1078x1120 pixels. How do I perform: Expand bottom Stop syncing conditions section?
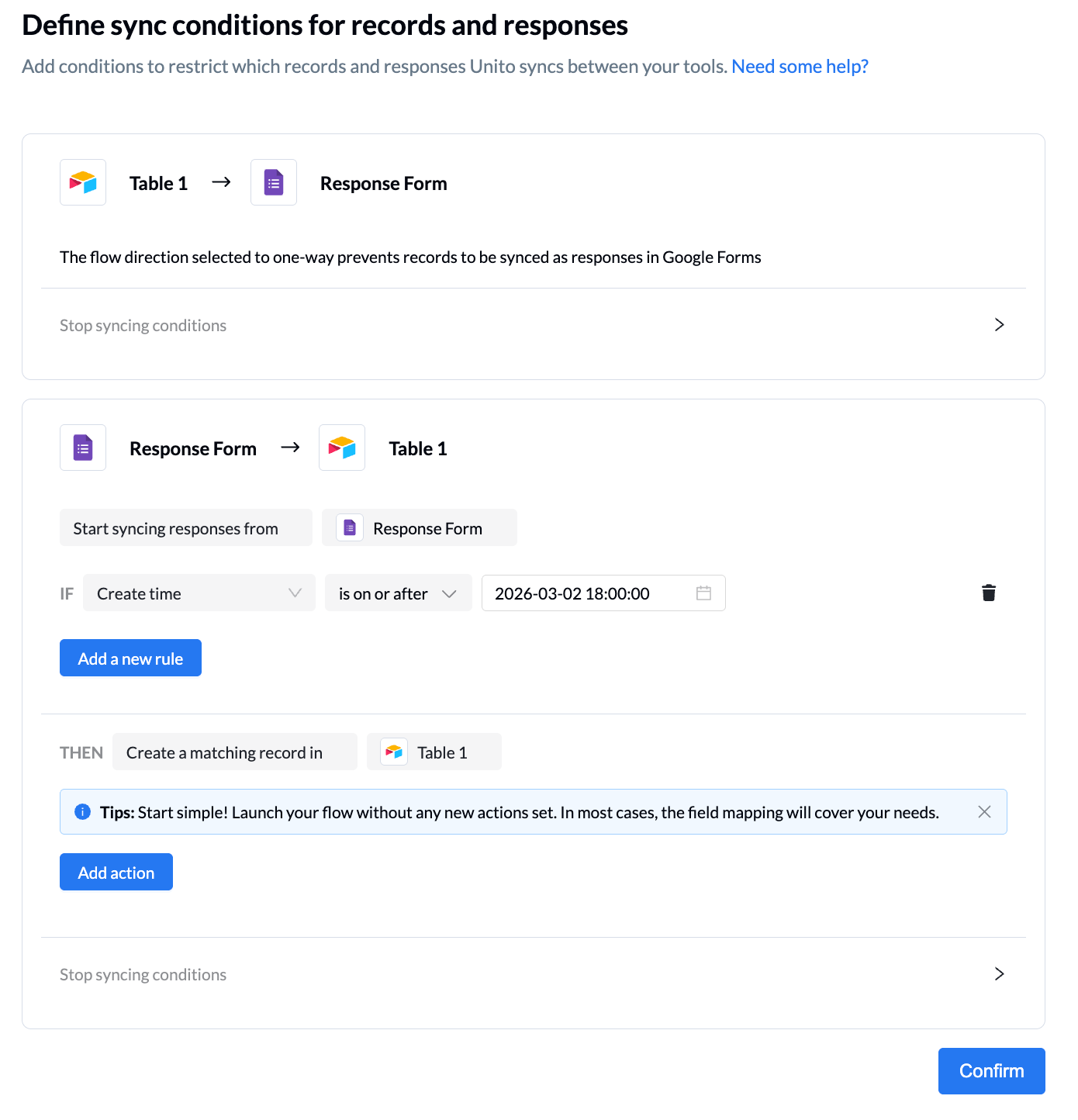pos(999,974)
